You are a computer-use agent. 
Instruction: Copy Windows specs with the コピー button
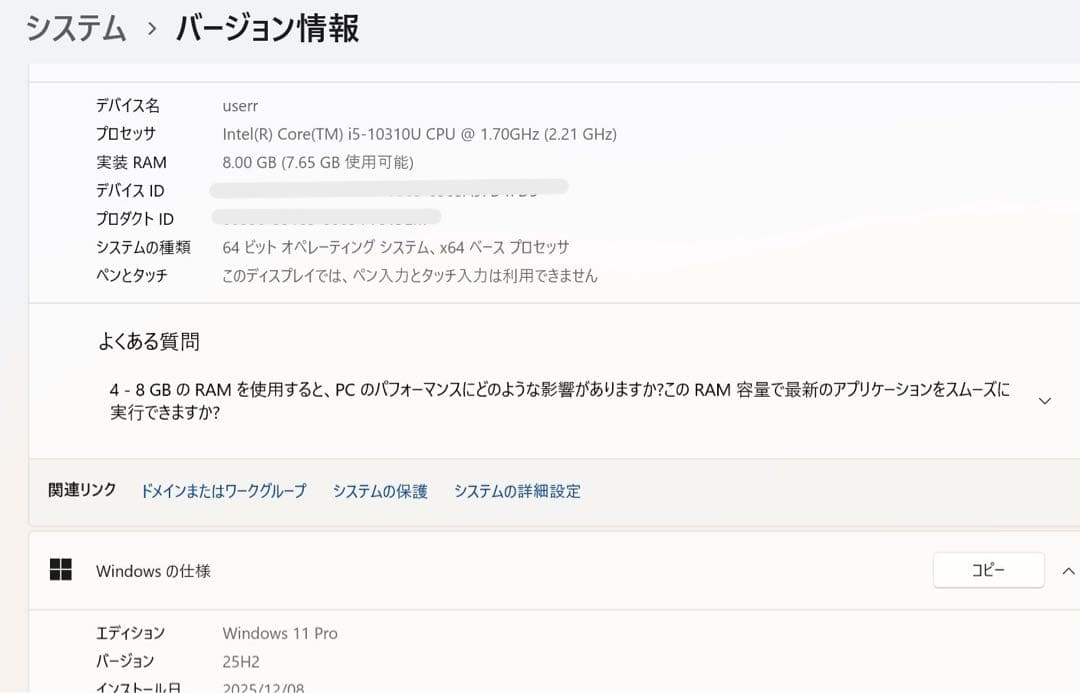click(x=988, y=570)
